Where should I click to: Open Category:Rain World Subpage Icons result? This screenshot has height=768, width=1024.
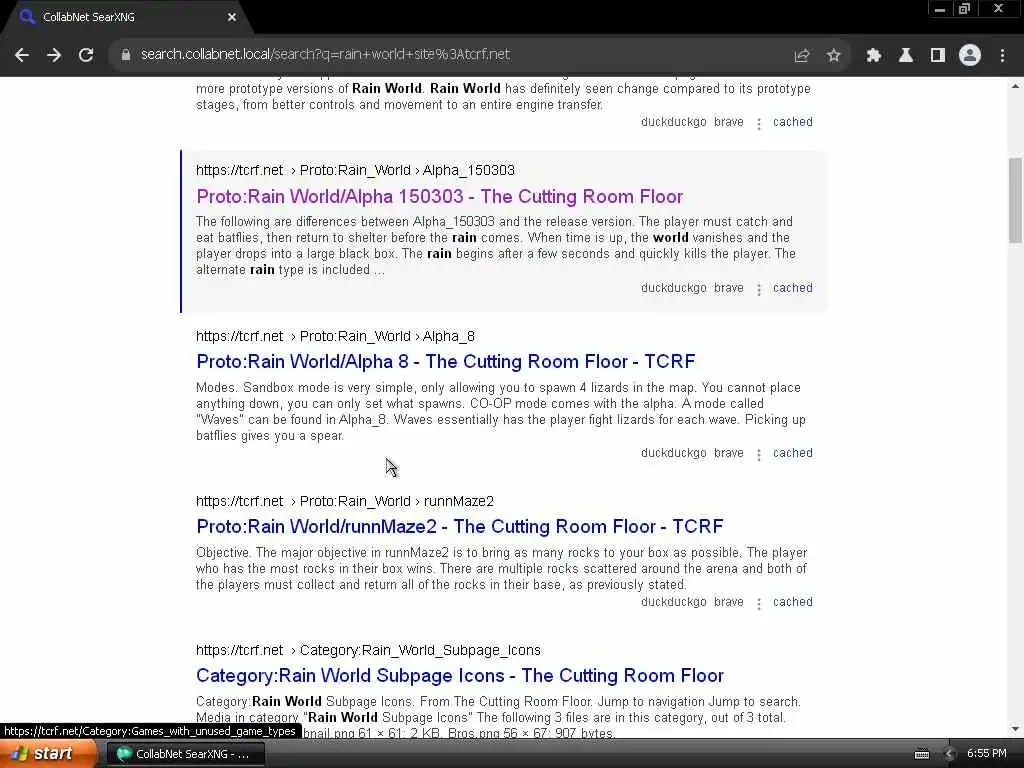(460, 676)
